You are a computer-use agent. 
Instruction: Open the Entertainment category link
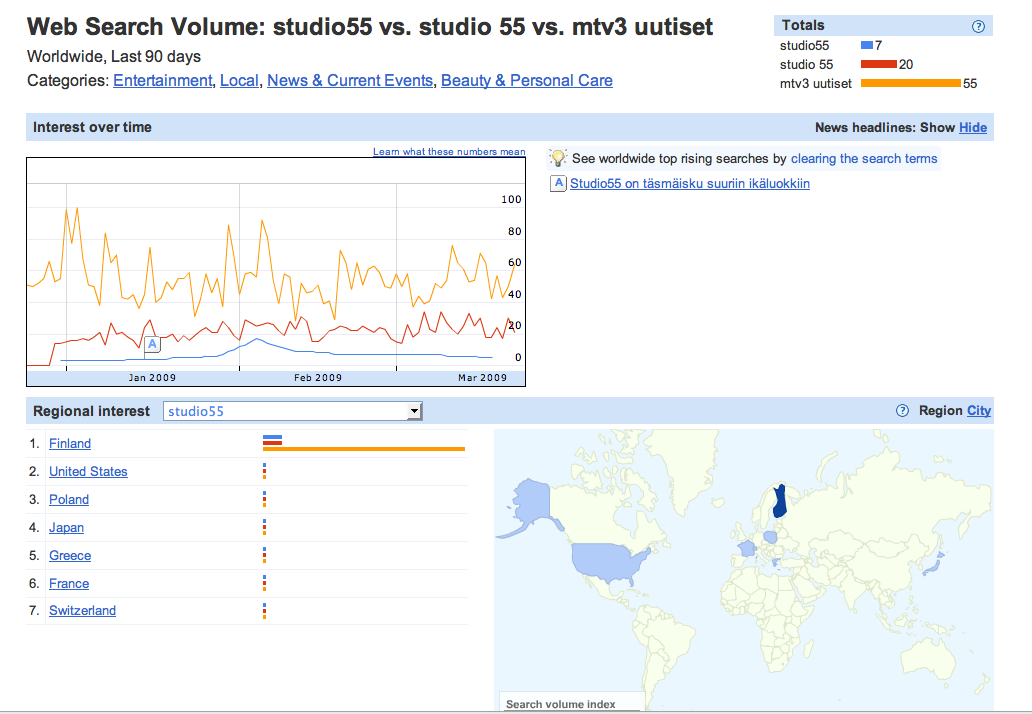pyautogui.click(x=163, y=80)
